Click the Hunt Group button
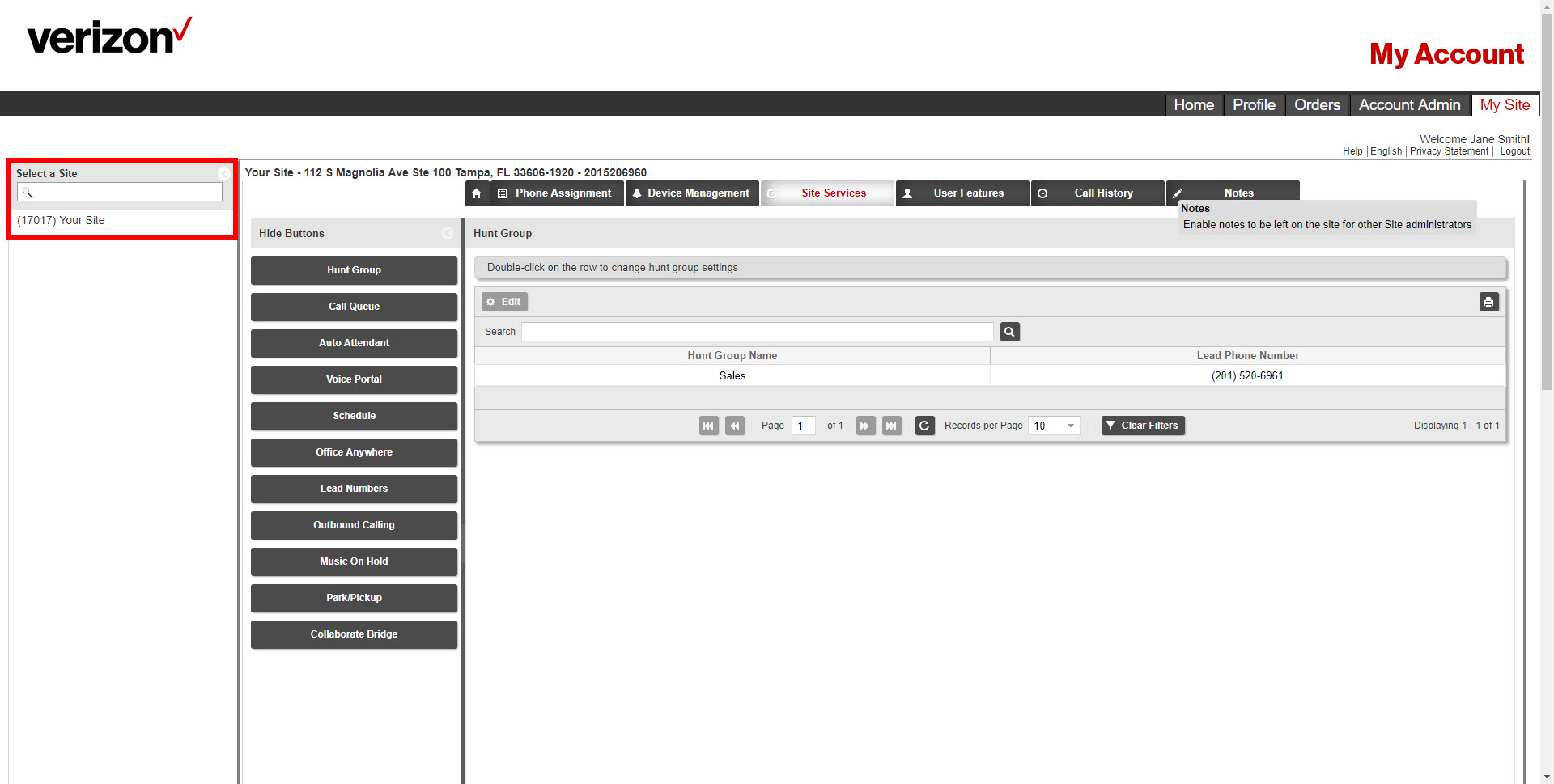 (354, 270)
